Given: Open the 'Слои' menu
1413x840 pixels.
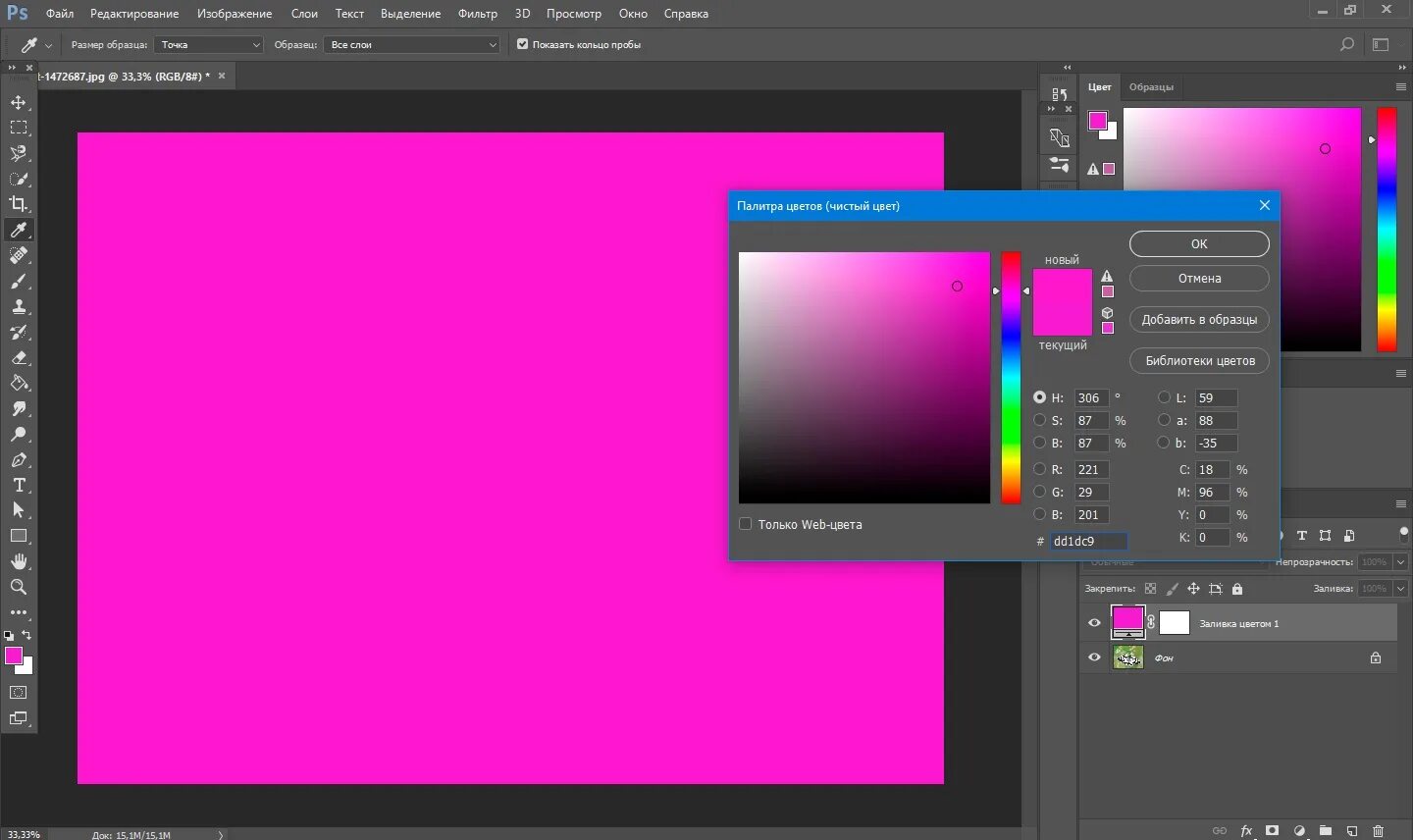Looking at the screenshot, I should pyautogui.click(x=304, y=14).
